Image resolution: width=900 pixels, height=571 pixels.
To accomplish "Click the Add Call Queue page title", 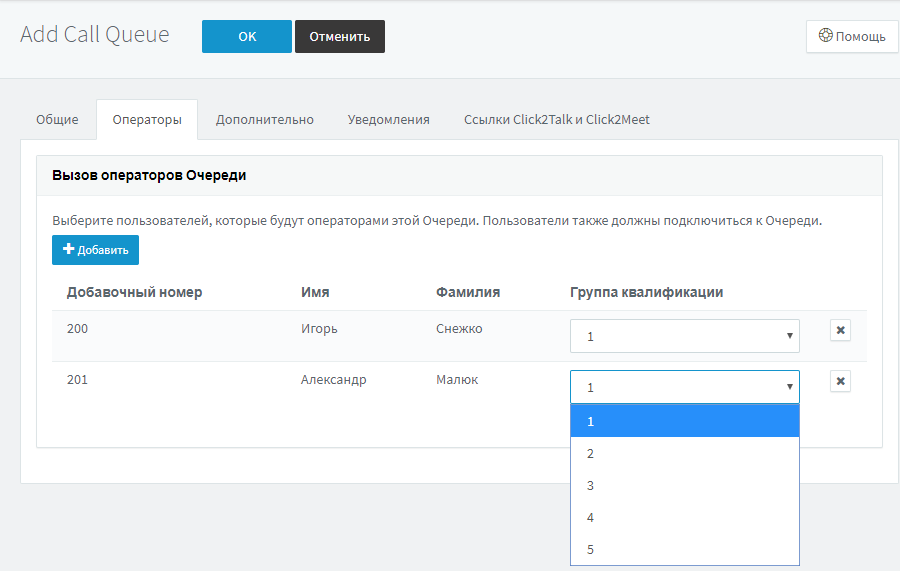I will (95, 34).
